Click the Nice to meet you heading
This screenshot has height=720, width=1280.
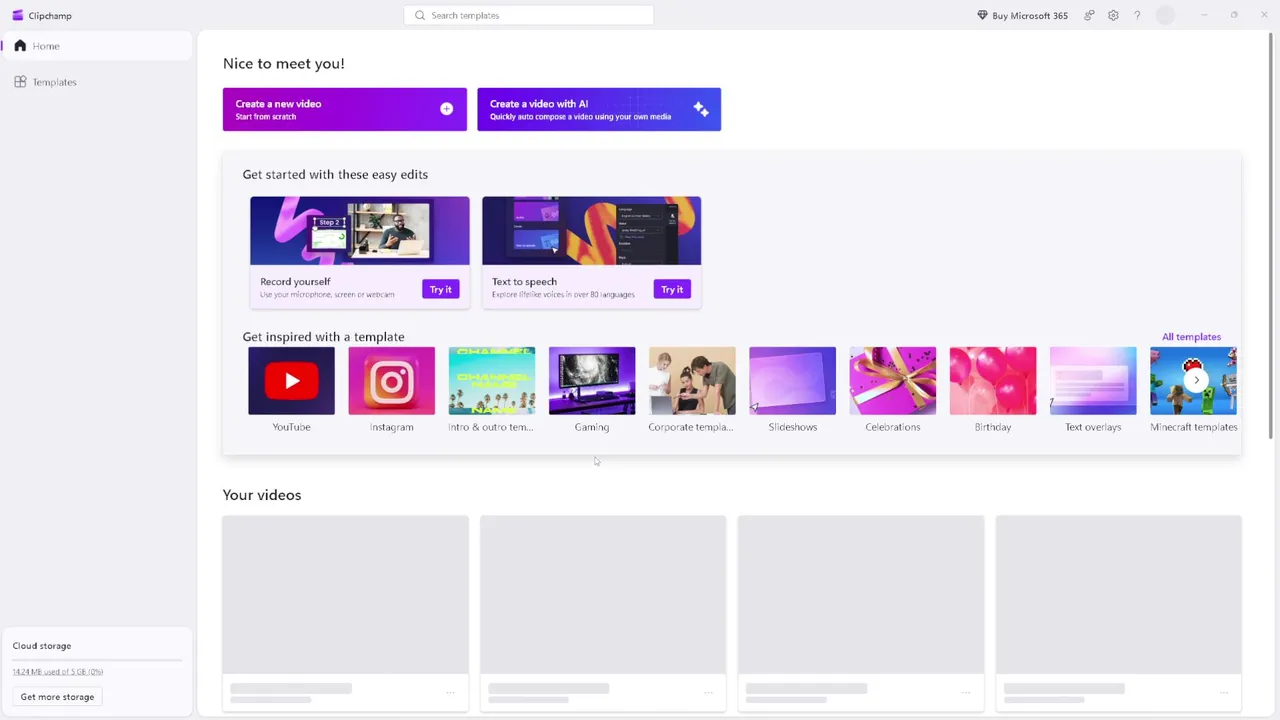tap(284, 63)
